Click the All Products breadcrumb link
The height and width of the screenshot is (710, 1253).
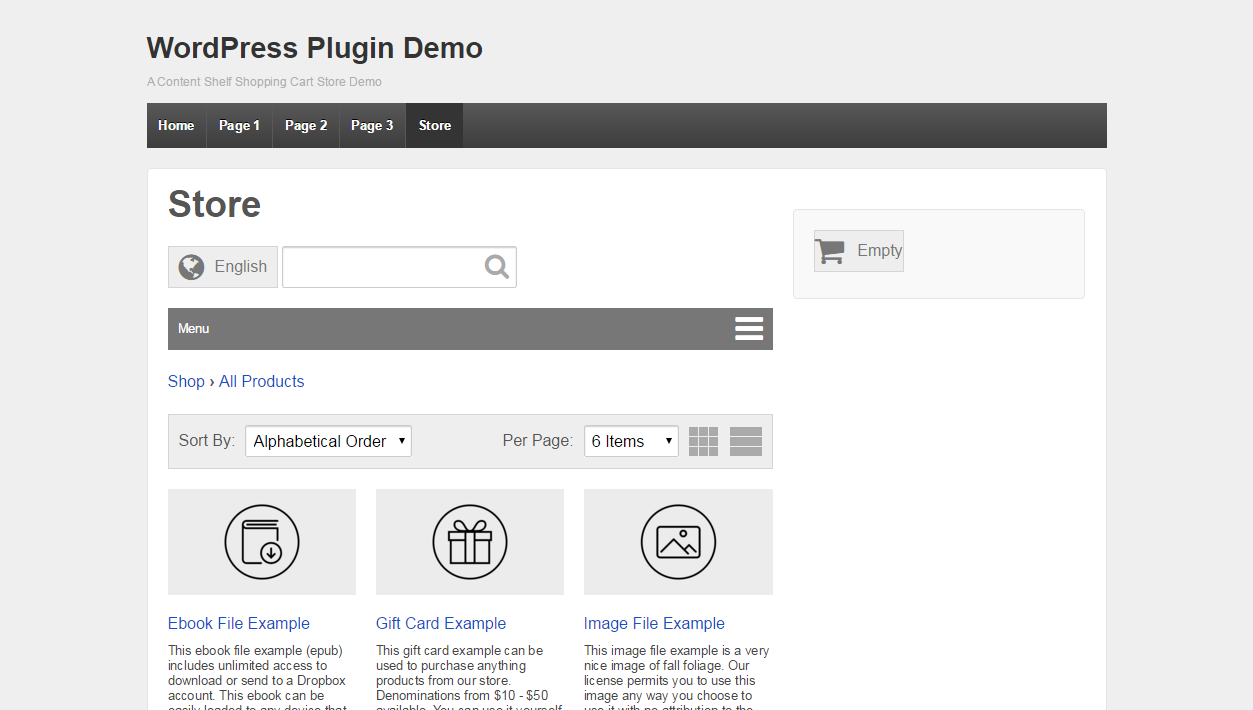pos(261,381)
